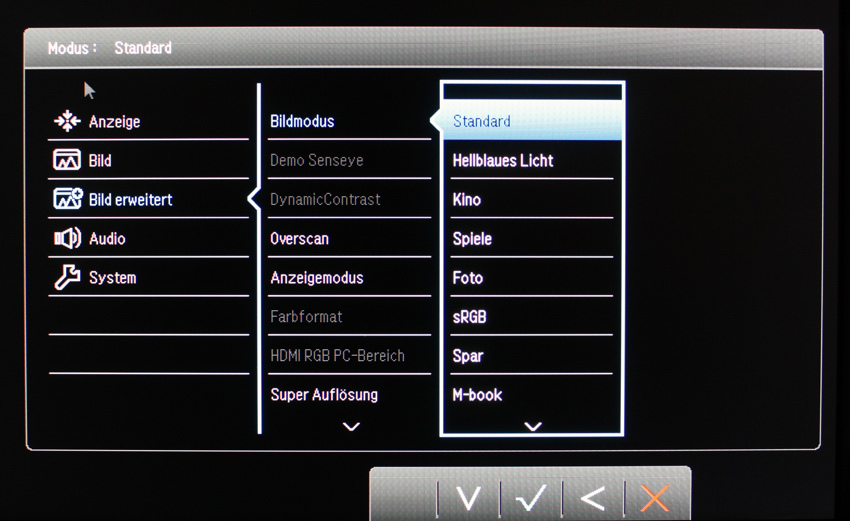Expand more options below Super Auflösung
This screenshot has width=850, height=521.
click(x=351, y=427)
